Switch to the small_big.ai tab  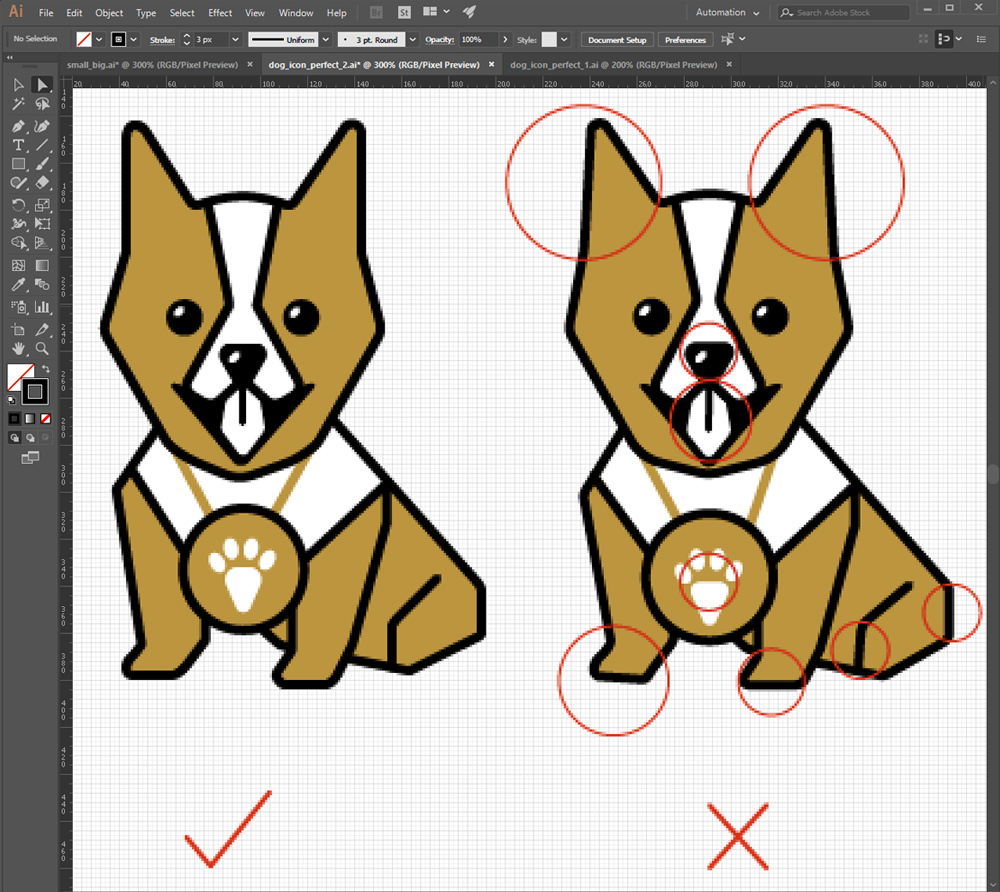coord(152,64)
